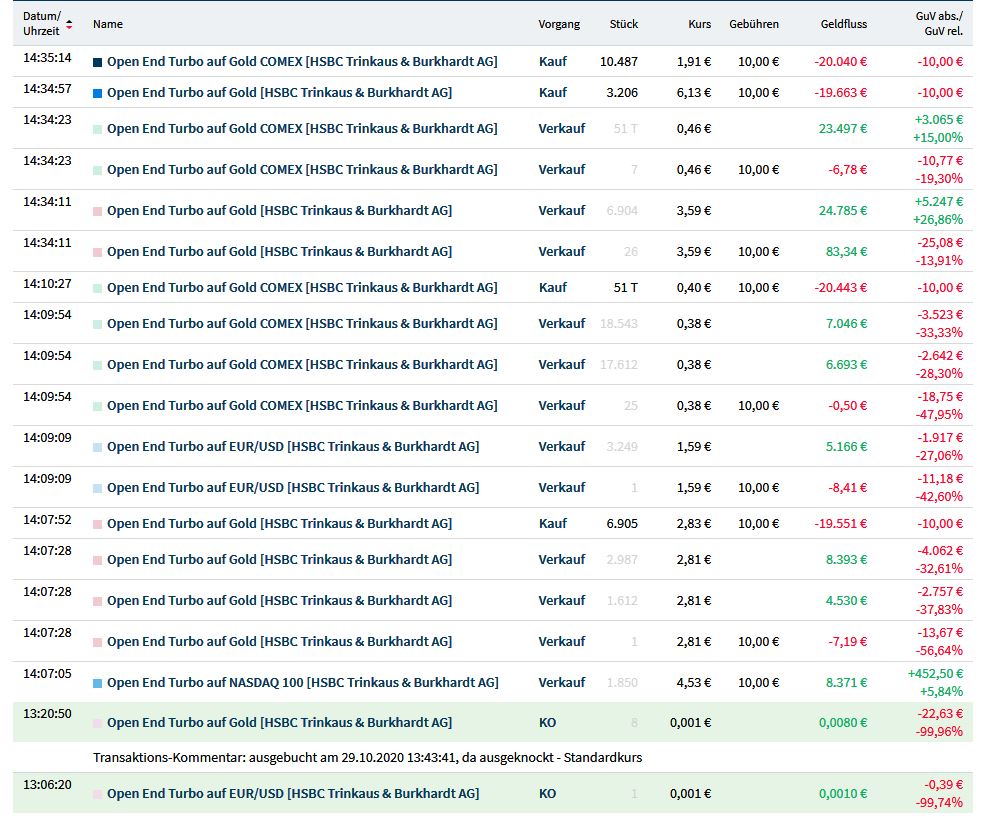Image resolution: width=982 pixels, height=821 pixels.
Task: Click the Kurs column header
Action: coord(699,24)
